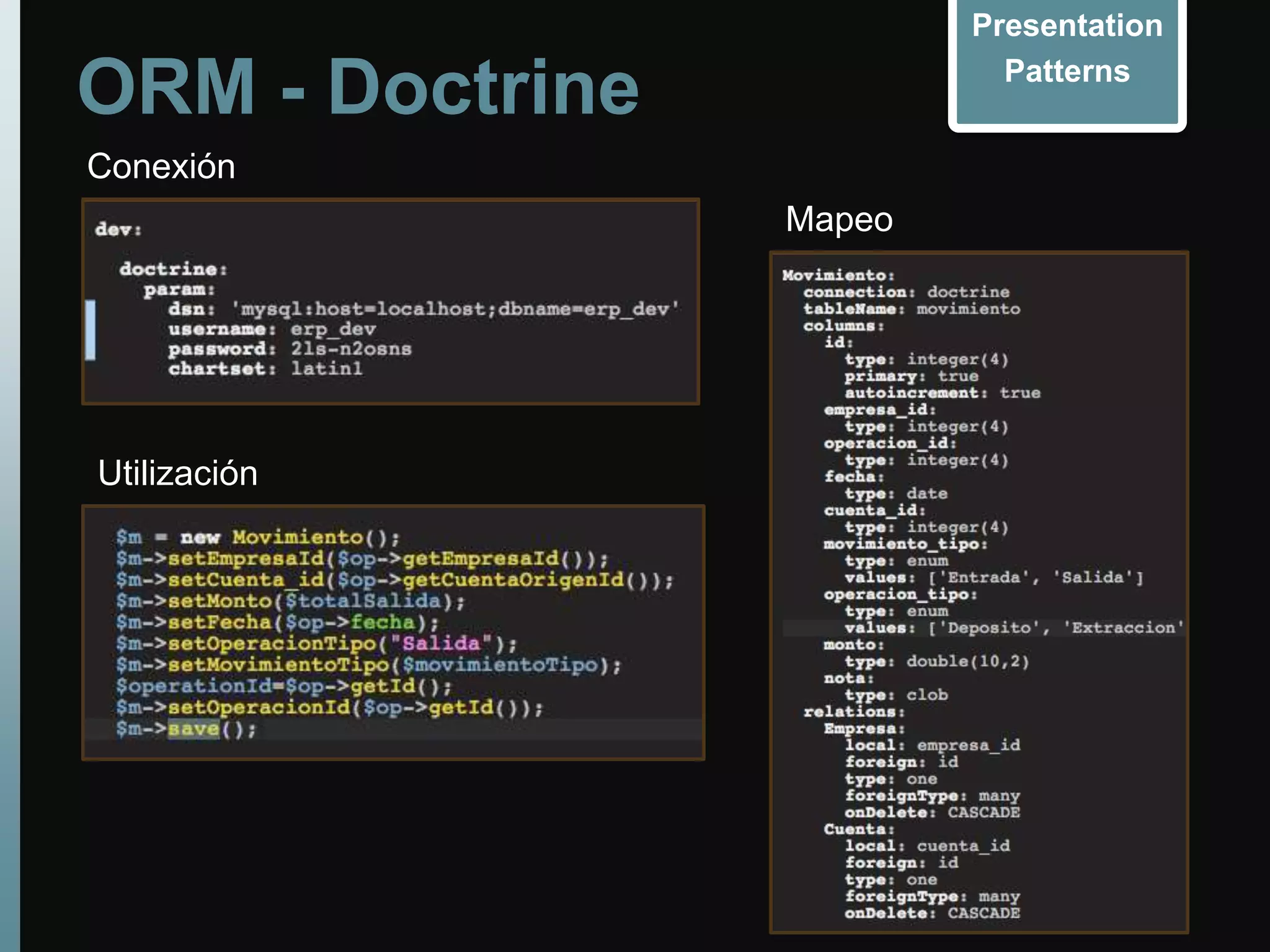Select the Conexión heading
This screenshot has height=952, width=1270.
(161, 167)
